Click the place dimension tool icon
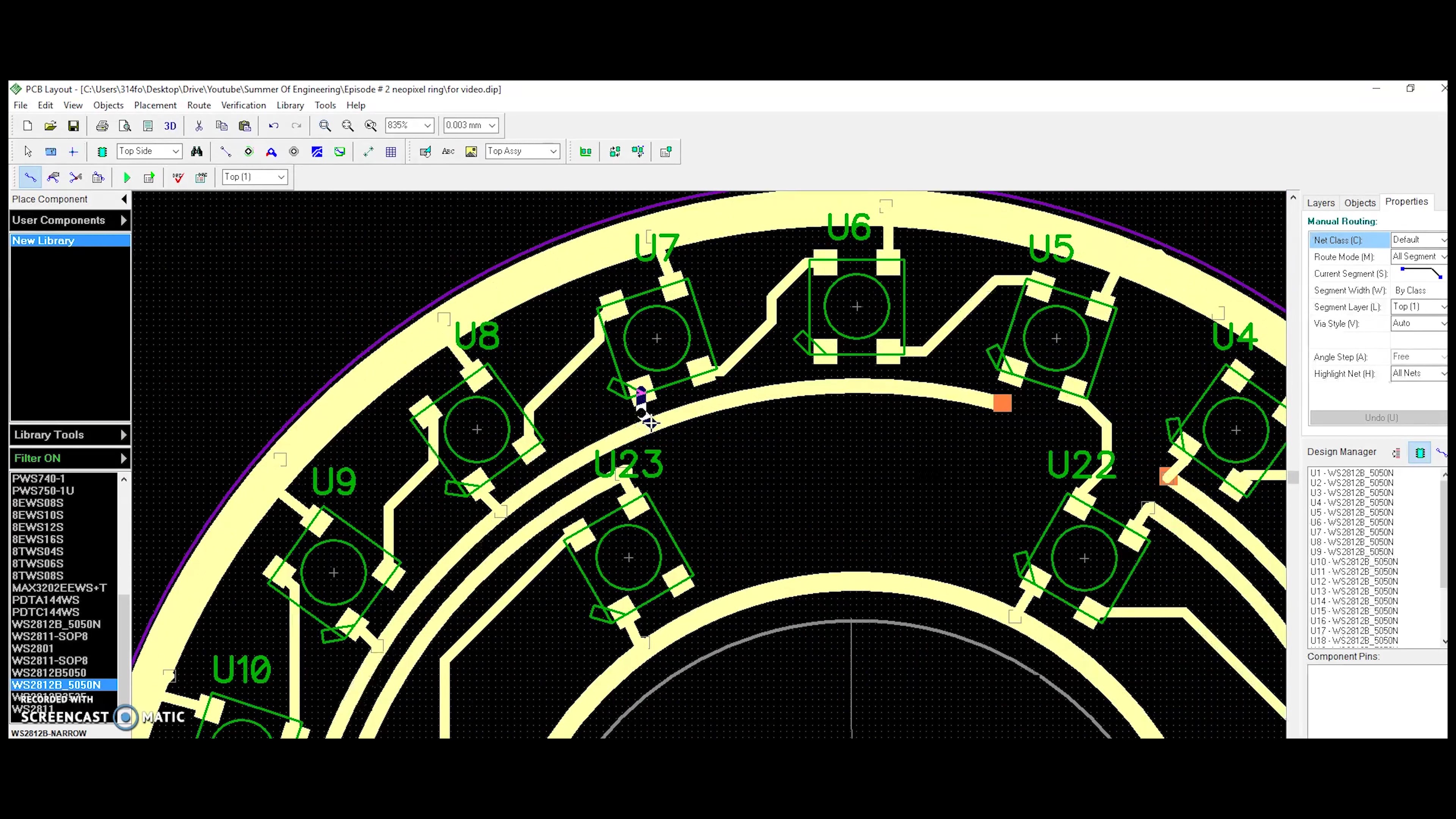Viewport: 1456px width, 819px height. pyautogui.click(x=369, y=152)
